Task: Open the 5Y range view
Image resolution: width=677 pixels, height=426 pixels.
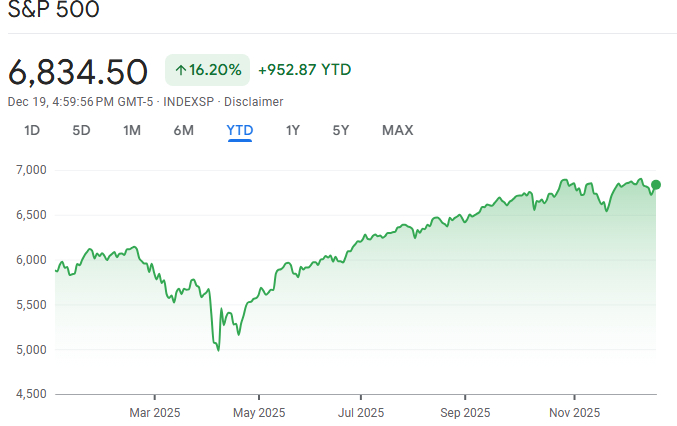Action: (342, 130)
